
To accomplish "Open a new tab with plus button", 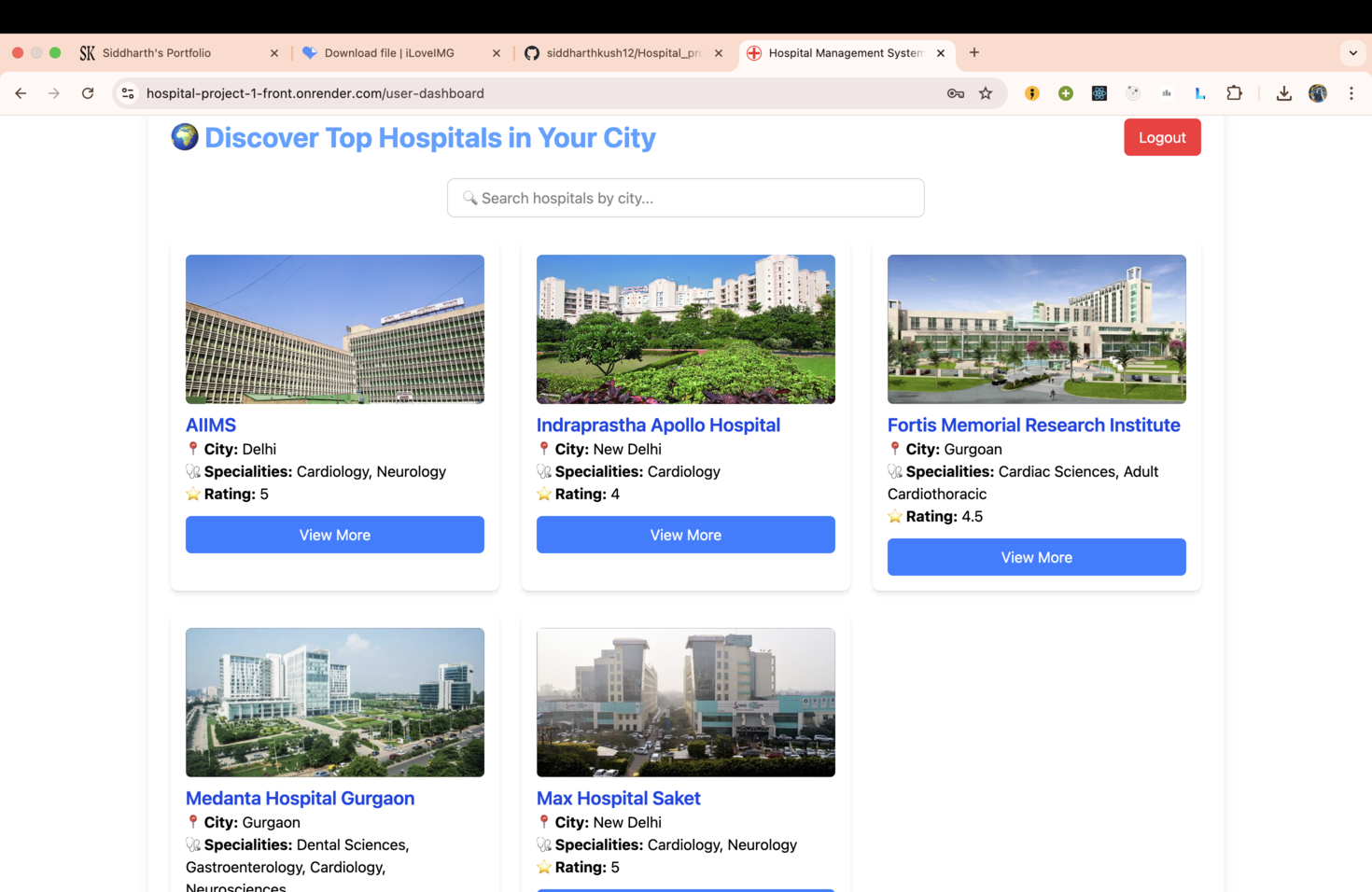I will (974, 53).
